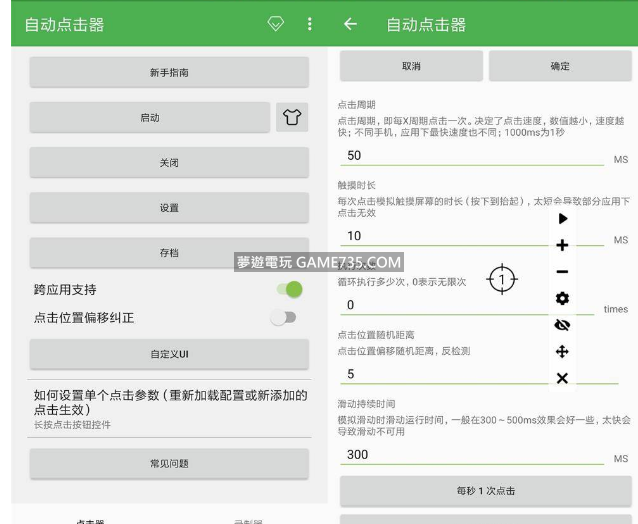Select the crosshair click target number 1
Screen dimensions: 638x524
pos(502,280)
